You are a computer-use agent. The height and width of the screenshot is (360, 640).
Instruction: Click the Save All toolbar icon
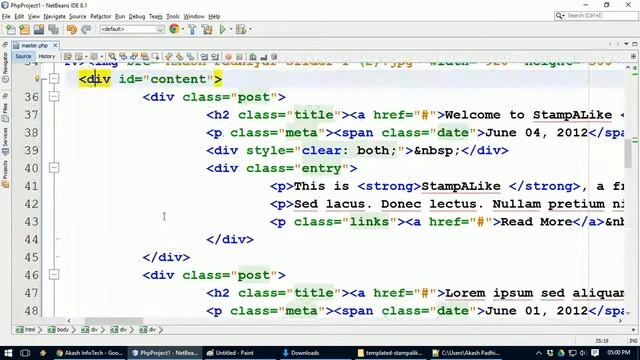tap(53, 29)
